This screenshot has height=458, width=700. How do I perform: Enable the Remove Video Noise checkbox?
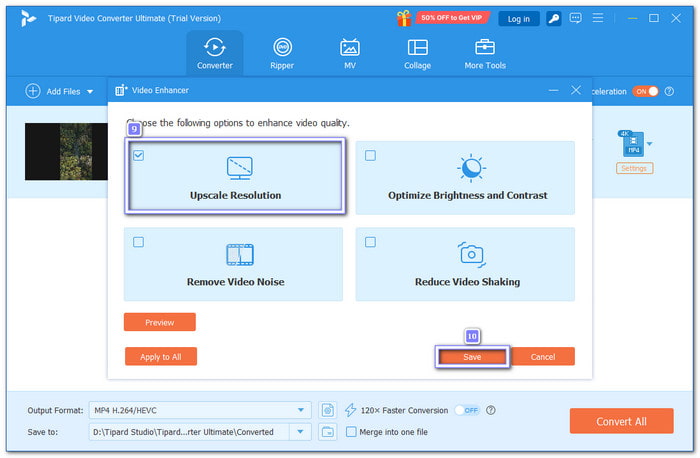pos(138,242)
